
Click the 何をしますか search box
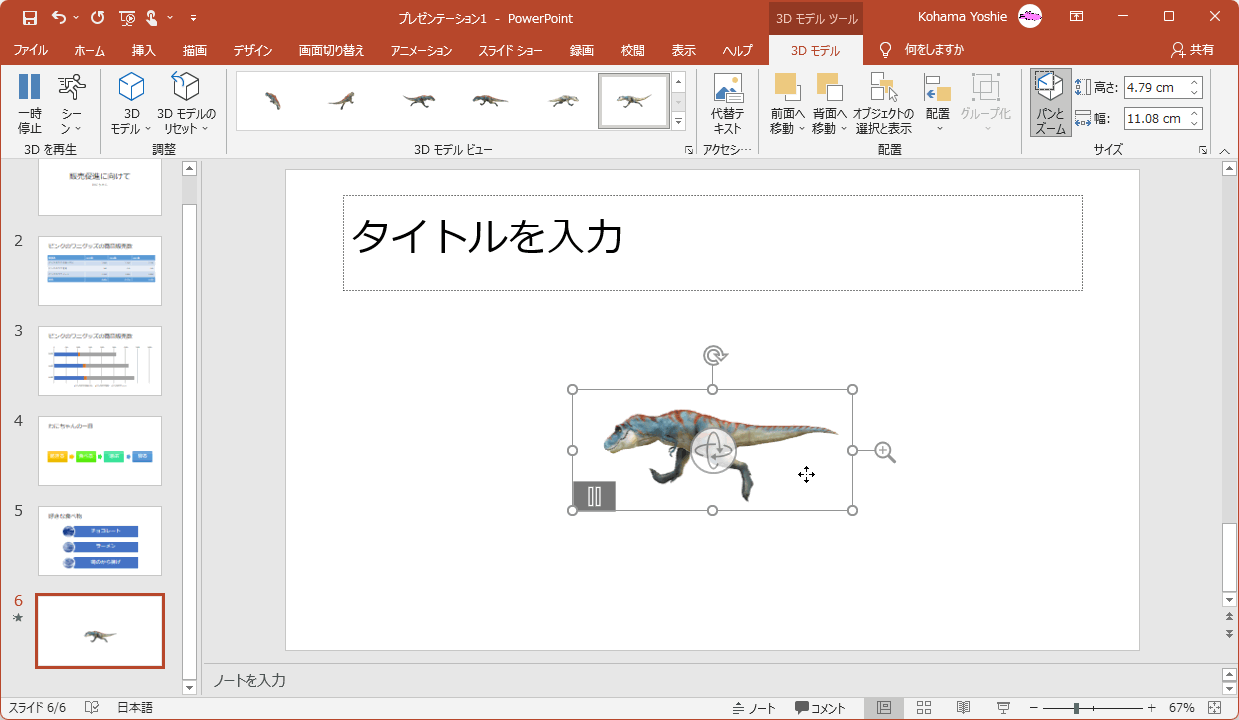point(934,50)
